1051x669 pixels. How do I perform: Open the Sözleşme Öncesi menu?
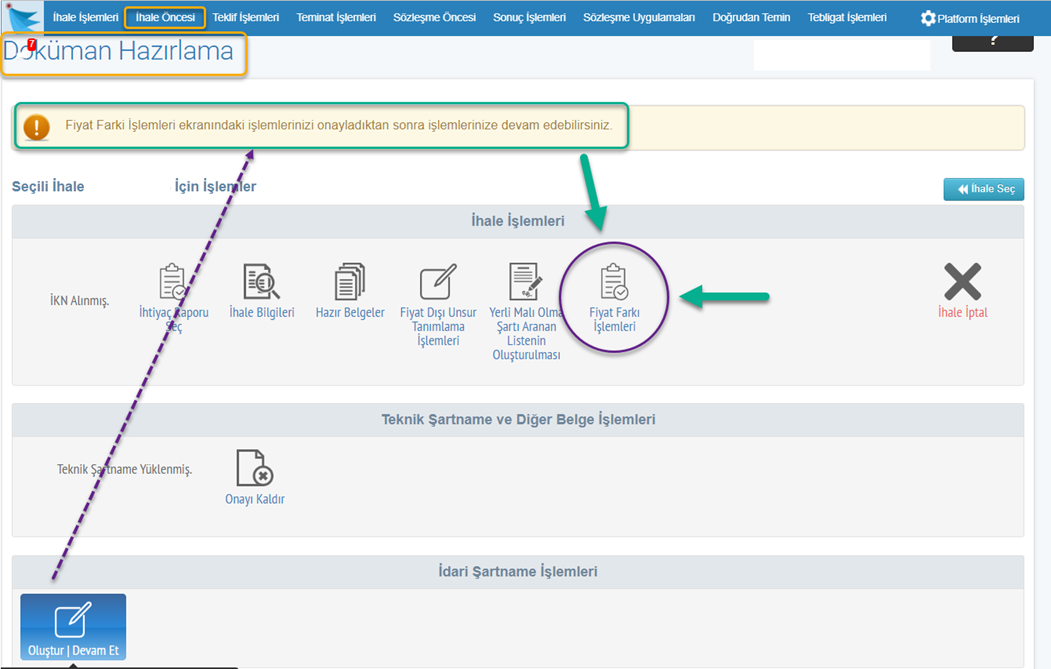[x=434, y=18]
